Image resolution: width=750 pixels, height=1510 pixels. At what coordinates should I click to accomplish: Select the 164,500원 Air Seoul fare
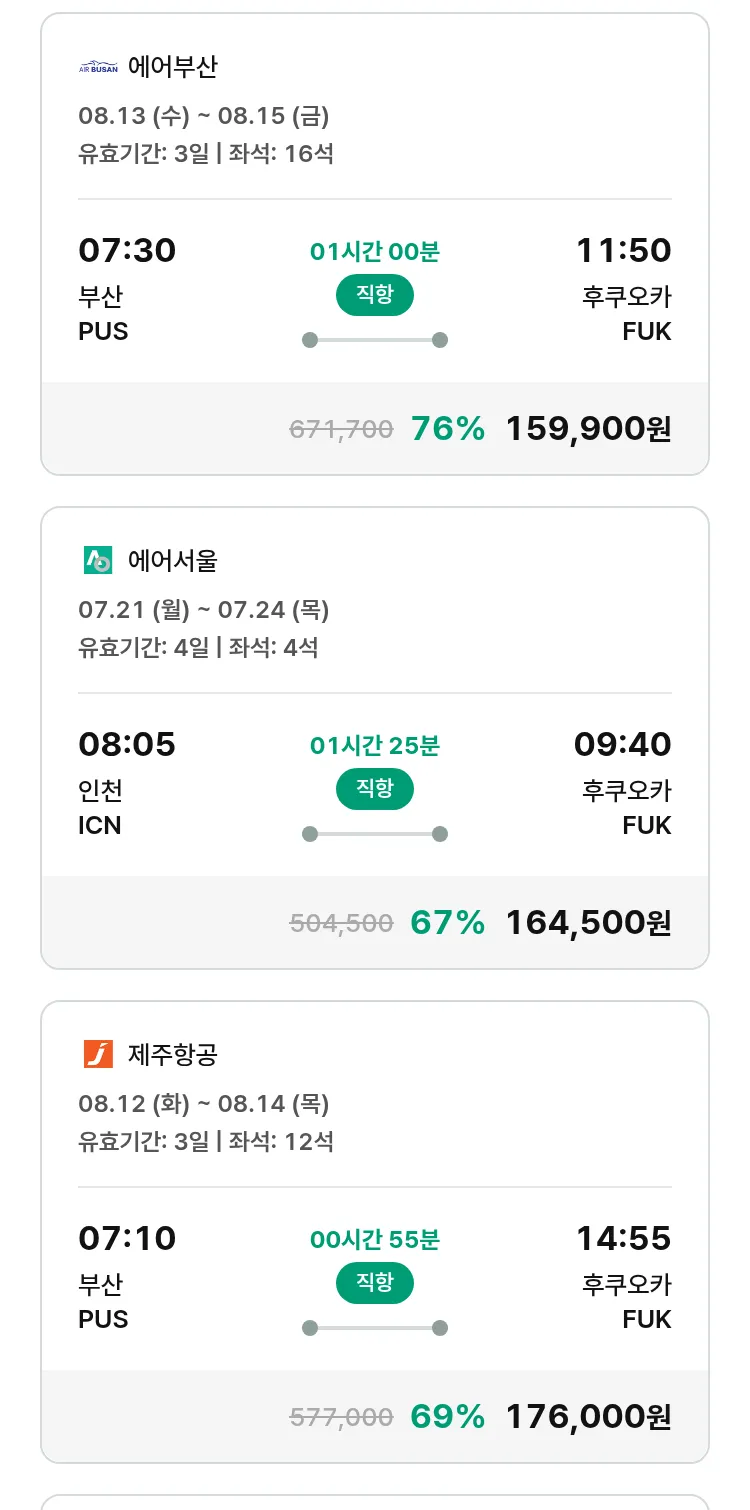point(588,923)
